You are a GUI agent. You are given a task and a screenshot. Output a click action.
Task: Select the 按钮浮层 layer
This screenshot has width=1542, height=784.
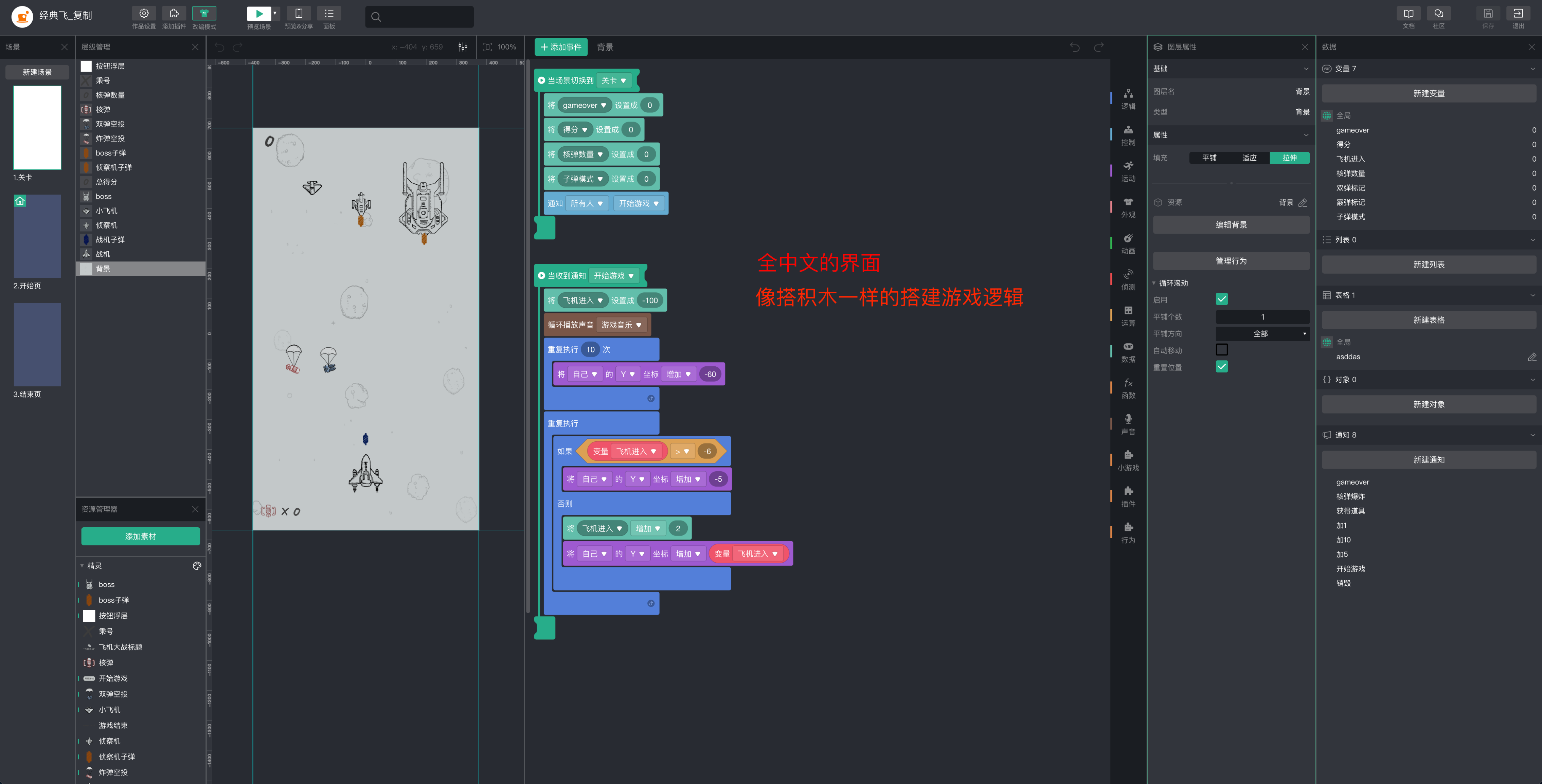[x=141, y=66]
